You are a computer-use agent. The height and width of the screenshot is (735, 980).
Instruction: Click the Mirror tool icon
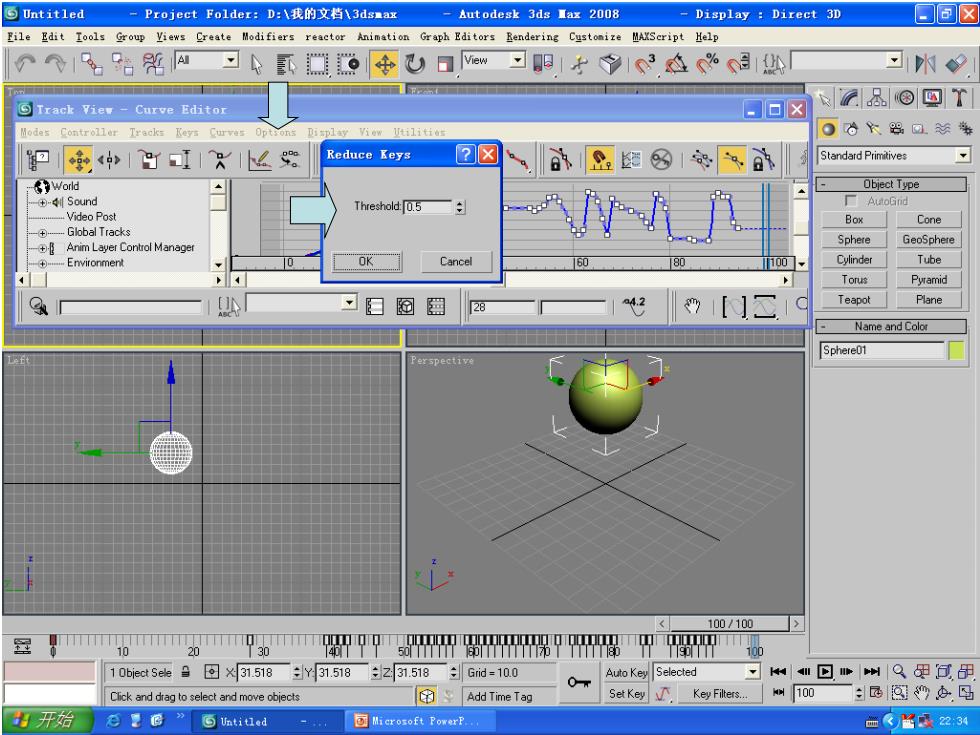click(925, 63)
